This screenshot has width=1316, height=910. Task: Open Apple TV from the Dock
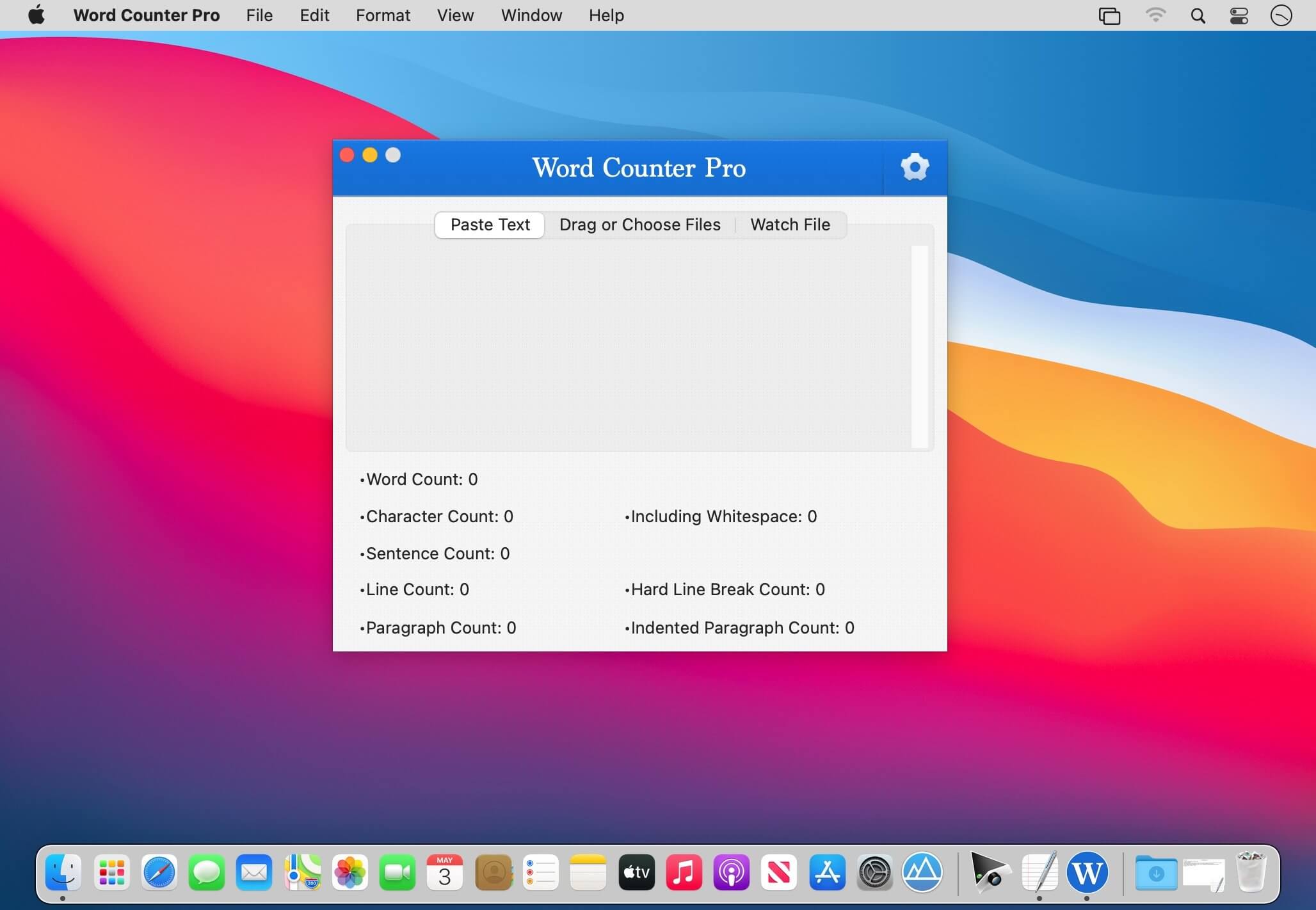click(x=636, y=872)
